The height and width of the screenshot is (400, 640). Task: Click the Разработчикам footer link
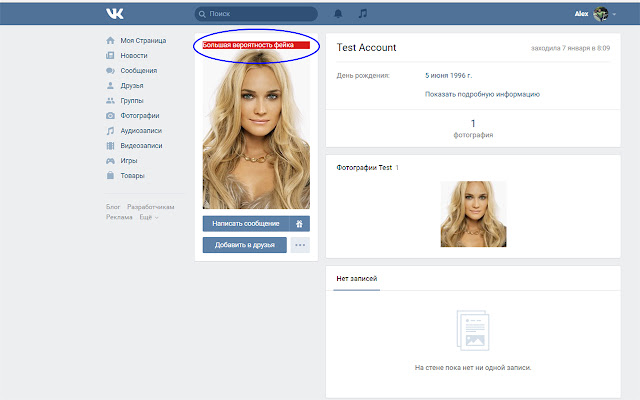click(151, 207)
